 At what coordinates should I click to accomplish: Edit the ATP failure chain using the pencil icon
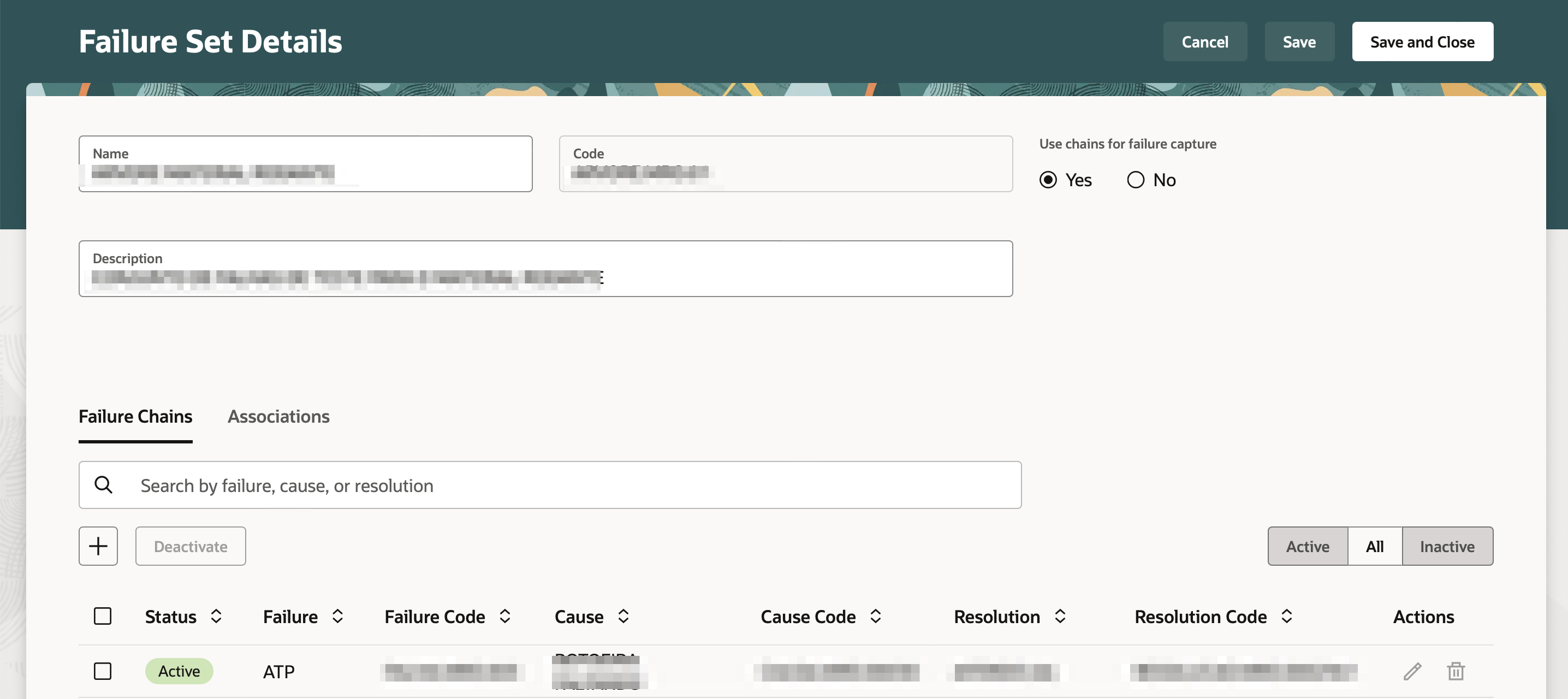click(x=1413, y=671)
